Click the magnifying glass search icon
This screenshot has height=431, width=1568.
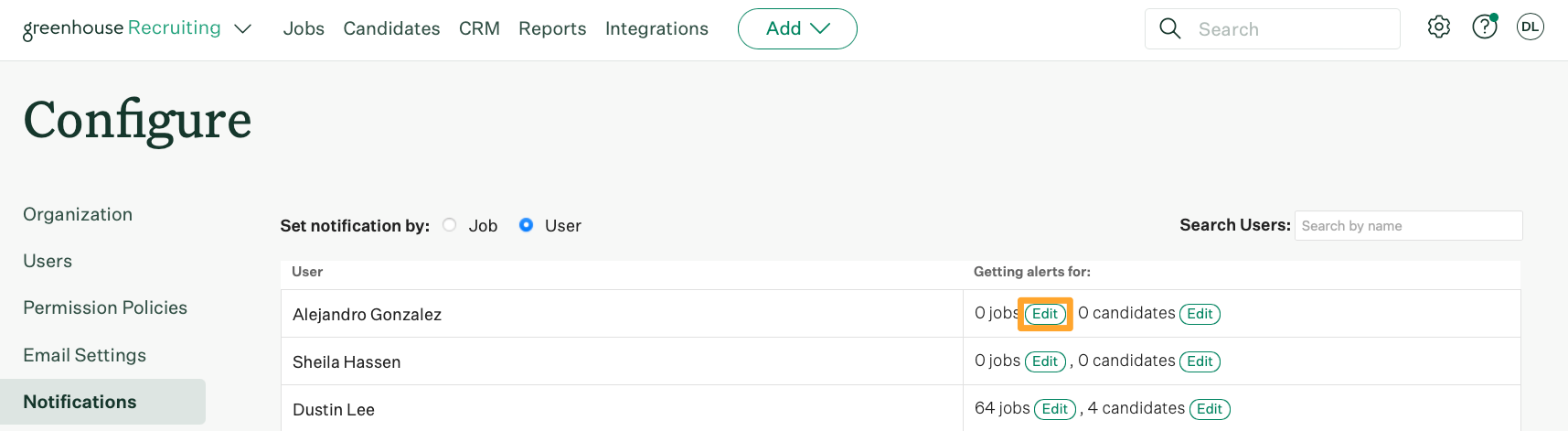coord(1170,28)
